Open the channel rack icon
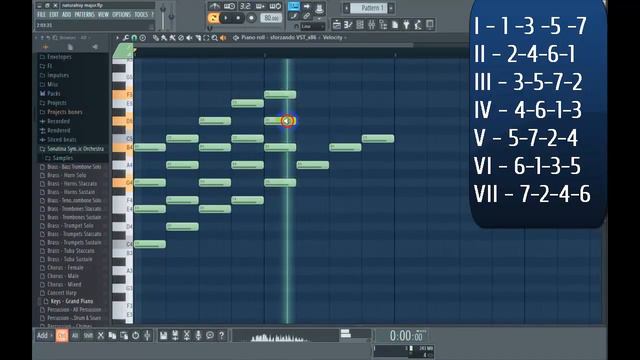This screenshot has height=360, width=640. (x=360, y=25)
